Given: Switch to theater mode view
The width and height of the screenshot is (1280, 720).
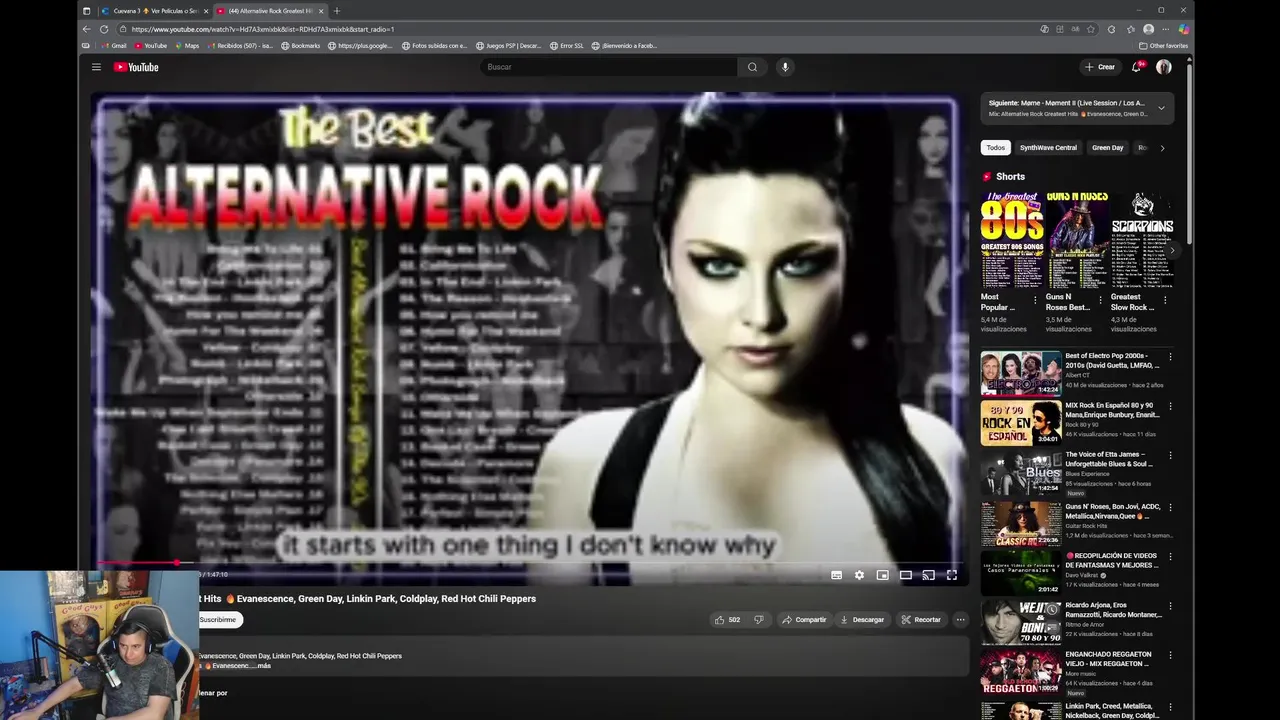Looking at the screenshot, I should point(905,575).
